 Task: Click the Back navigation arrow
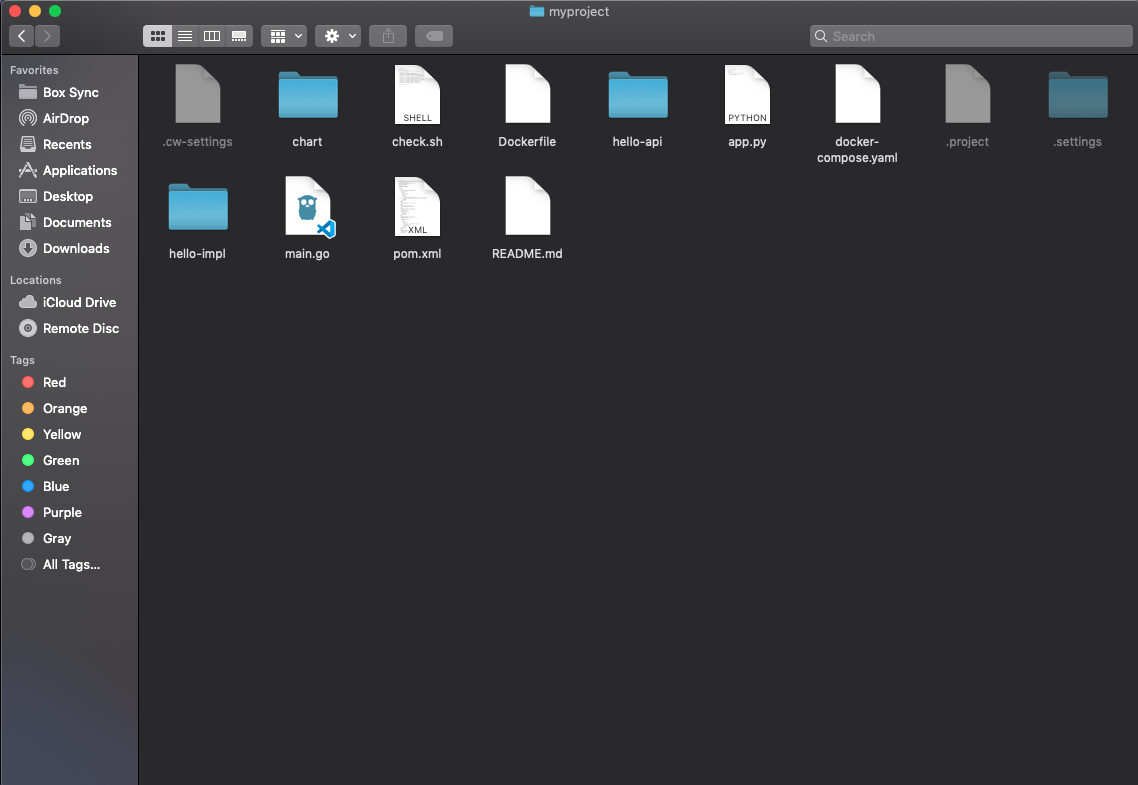coord(21,35)
